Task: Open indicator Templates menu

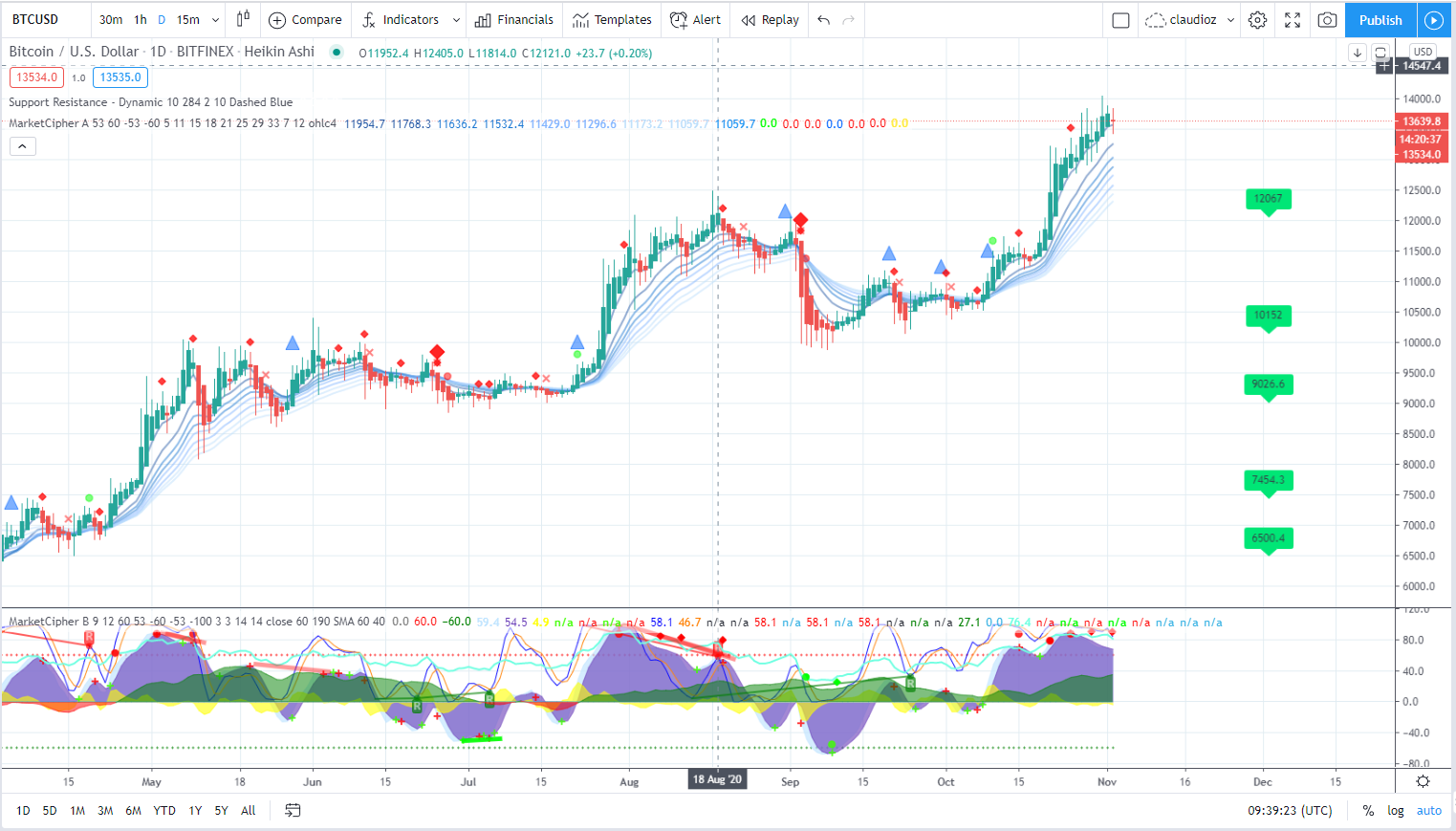Action: (612, 19)
